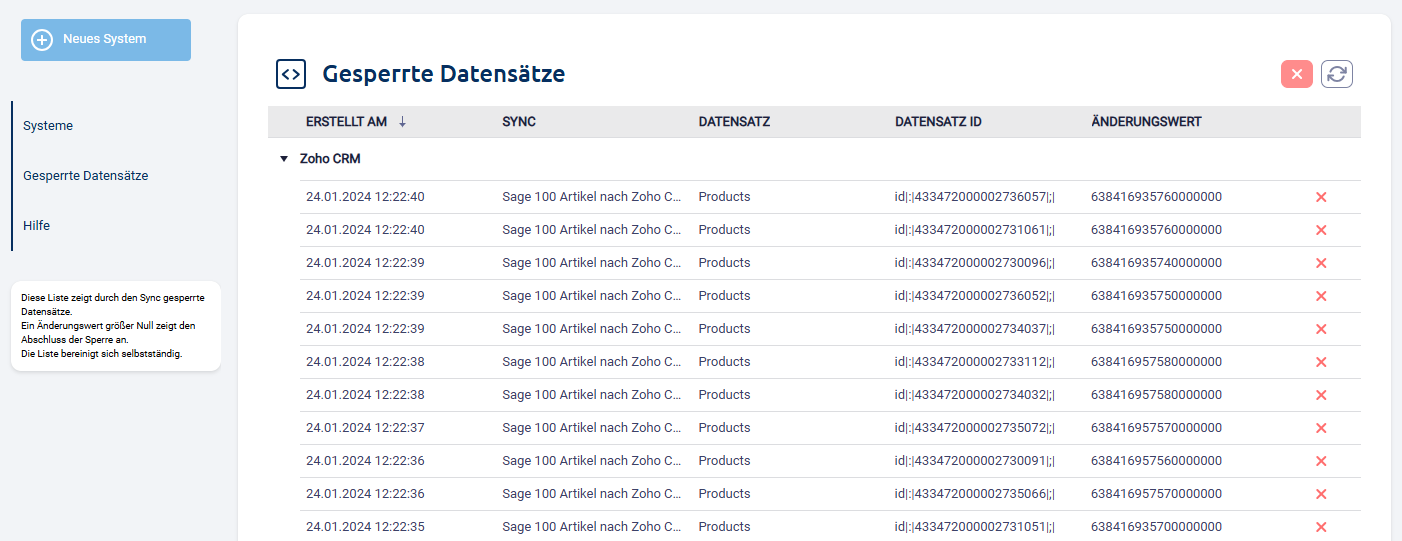Click the red delete-all X button in header

click(x=1296, y=74)
